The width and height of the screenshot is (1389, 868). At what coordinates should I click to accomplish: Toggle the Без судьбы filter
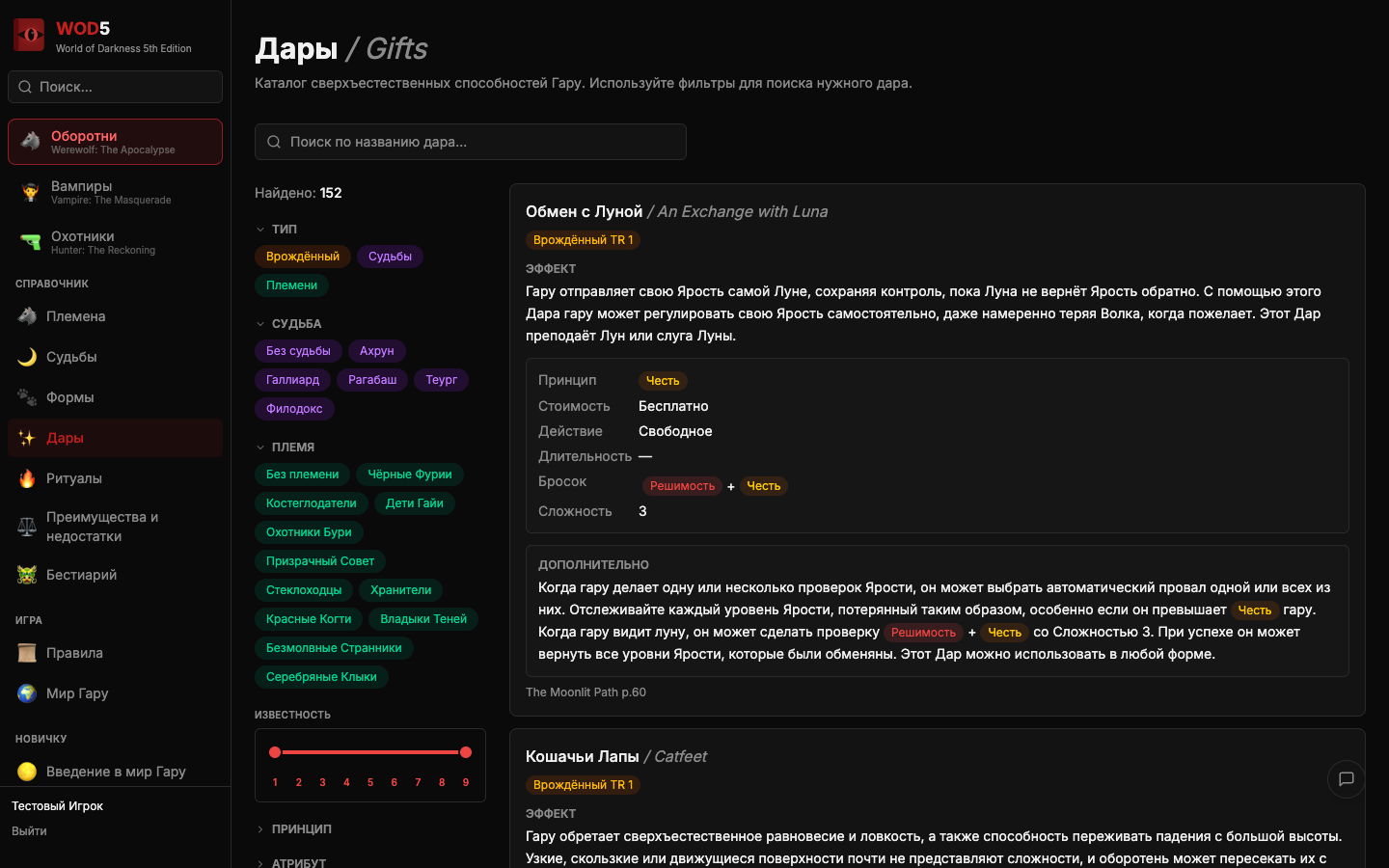pyautogui.click(x=298, y=351)
